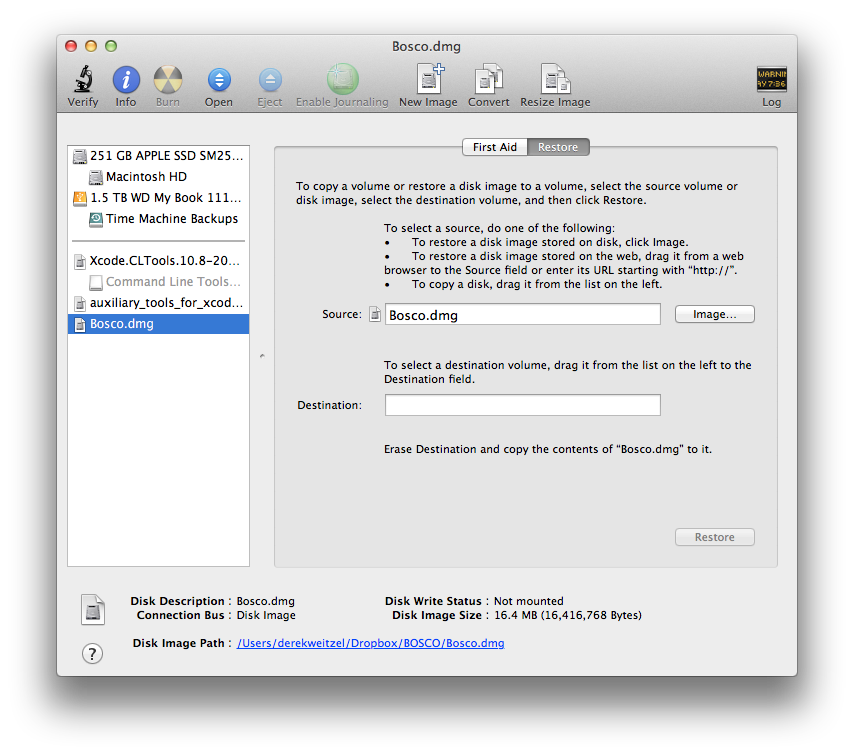Click the Enable Journaling icon
This screenshot has height=755, width=854.
point(343,80)
